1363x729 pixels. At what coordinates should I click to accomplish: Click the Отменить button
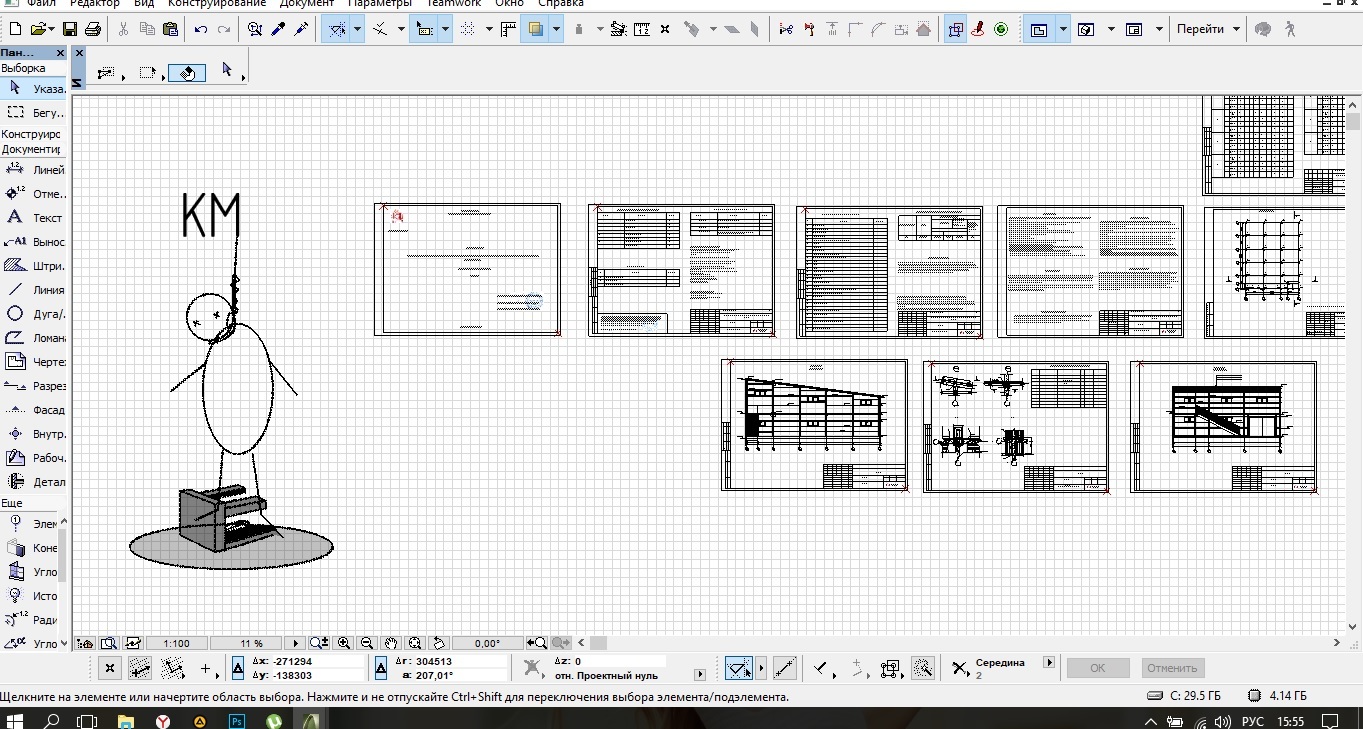1172,668
